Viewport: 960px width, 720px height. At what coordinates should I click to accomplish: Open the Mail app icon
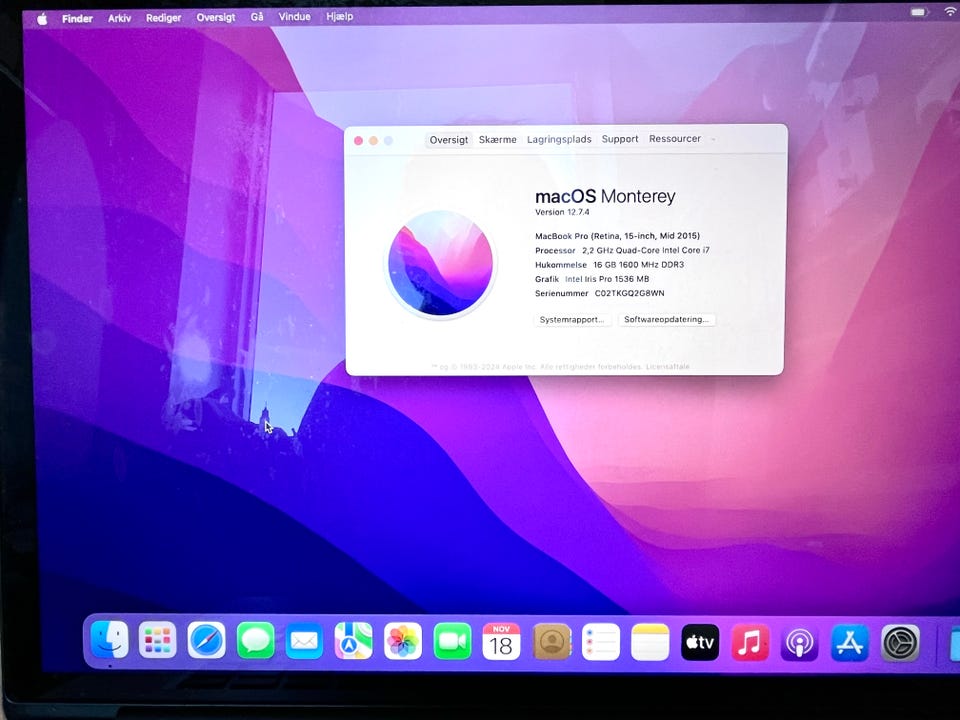point(304,641)
